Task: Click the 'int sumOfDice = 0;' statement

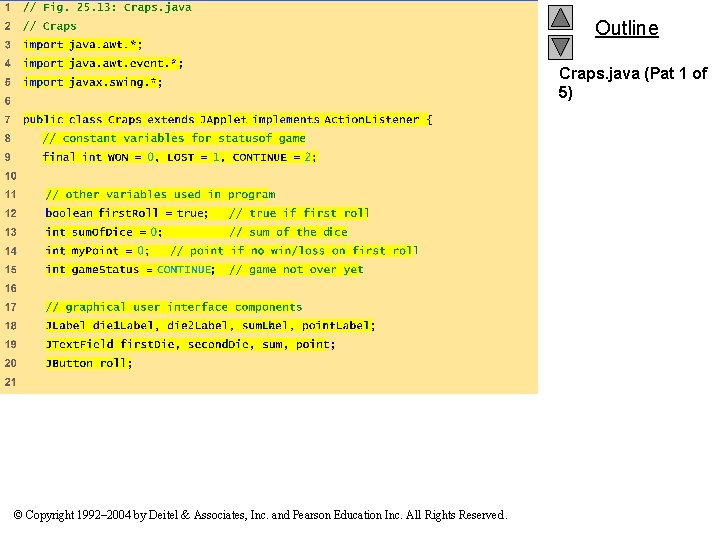Action: pyautogui.click(x=103, y=232)
